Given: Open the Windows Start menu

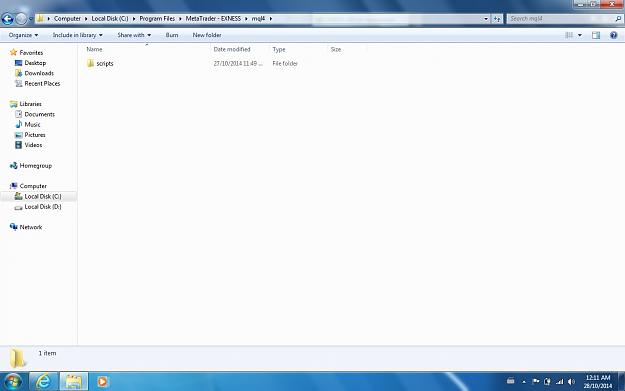Looking at the screenshot, I should point(13,381).
